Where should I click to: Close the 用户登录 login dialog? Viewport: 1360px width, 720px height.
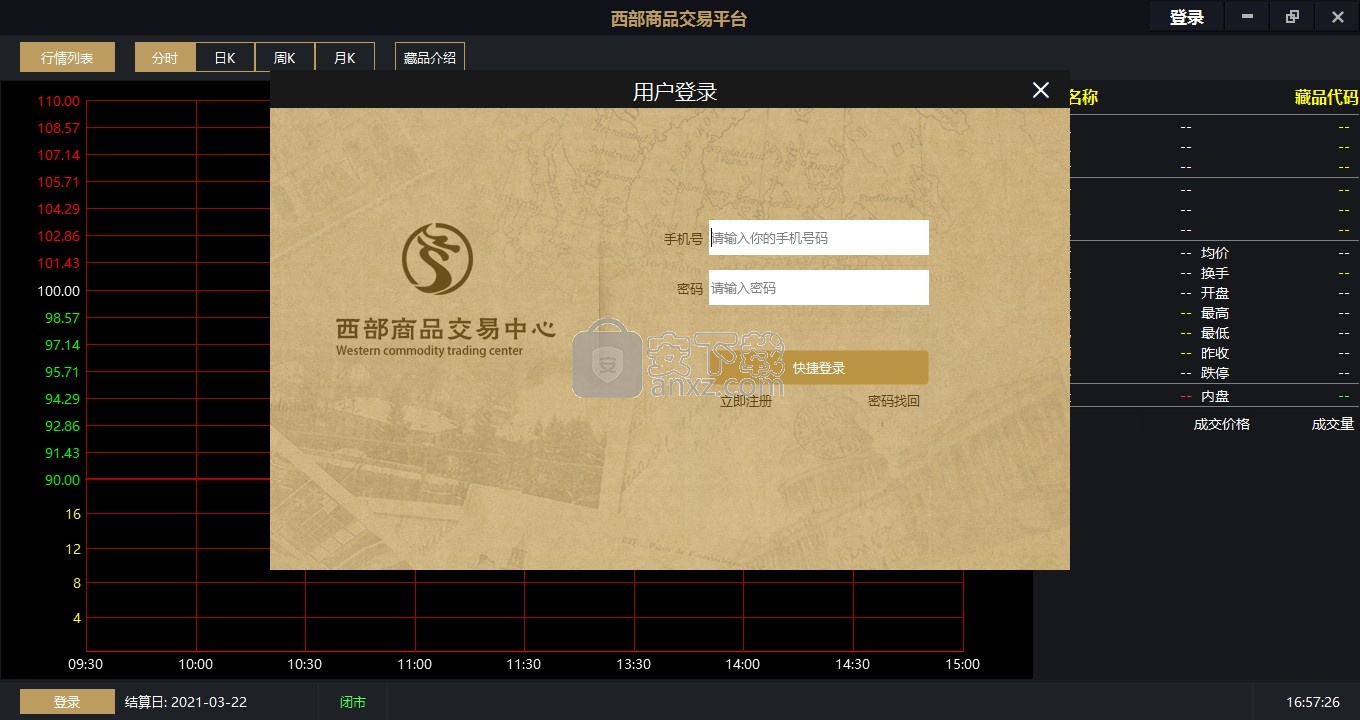click(x=1040, y=90)
